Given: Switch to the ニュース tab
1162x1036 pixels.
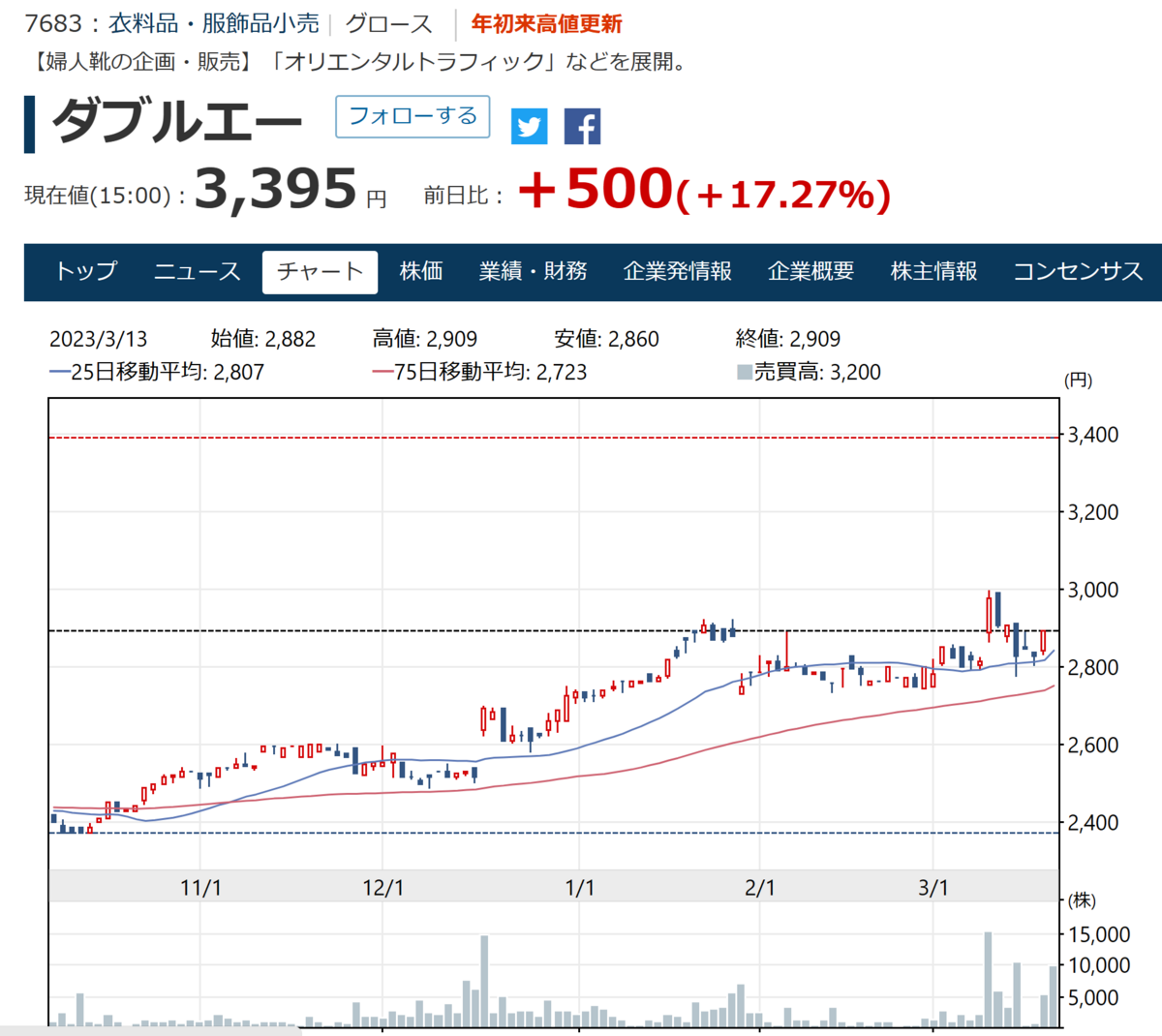Looking at the screenshot, I should 198,271.
